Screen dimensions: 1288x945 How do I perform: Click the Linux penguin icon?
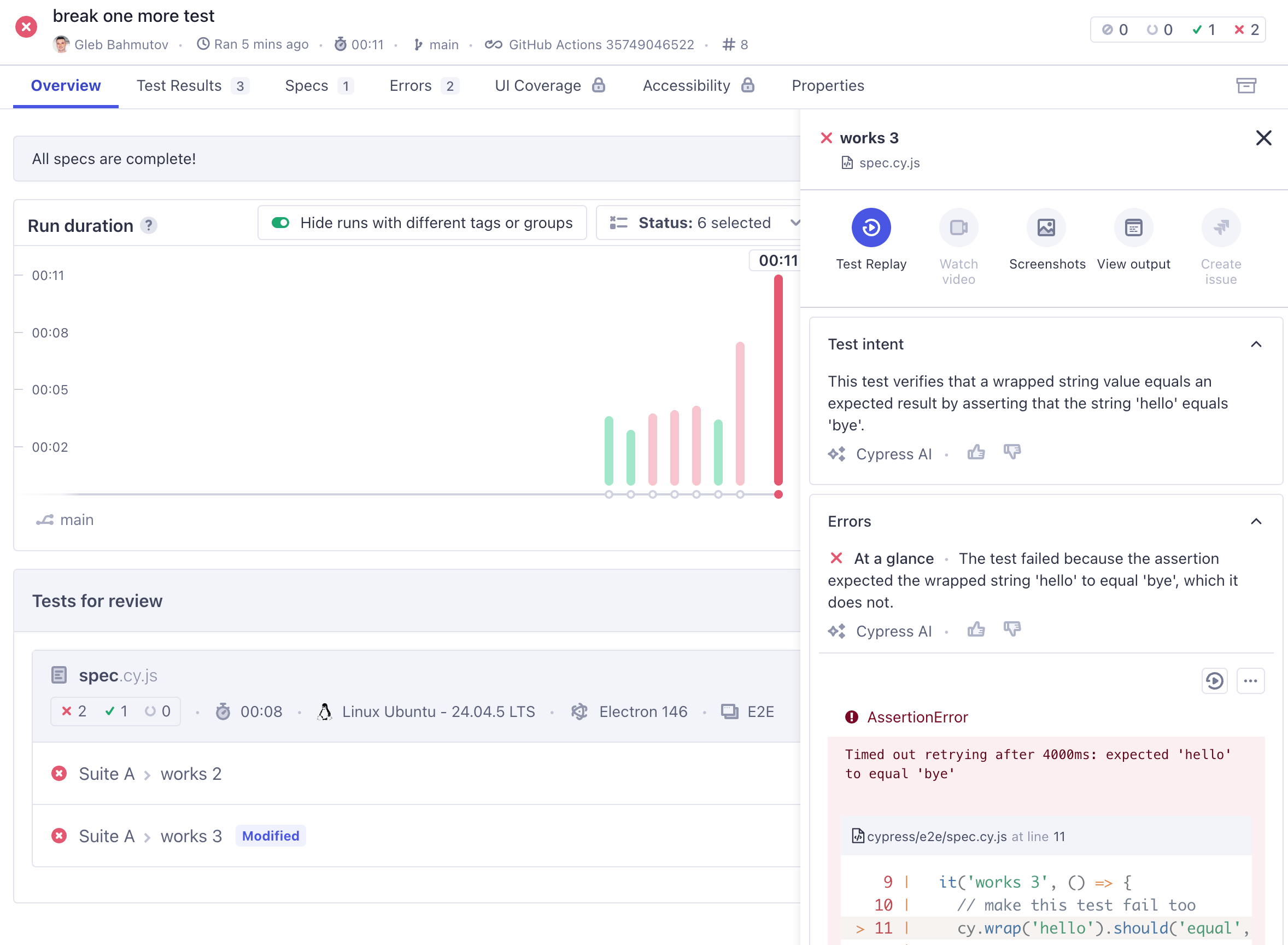[325, 711]
